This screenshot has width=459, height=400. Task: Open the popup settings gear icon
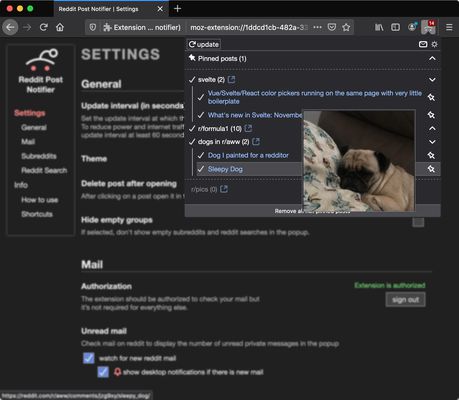434,44
